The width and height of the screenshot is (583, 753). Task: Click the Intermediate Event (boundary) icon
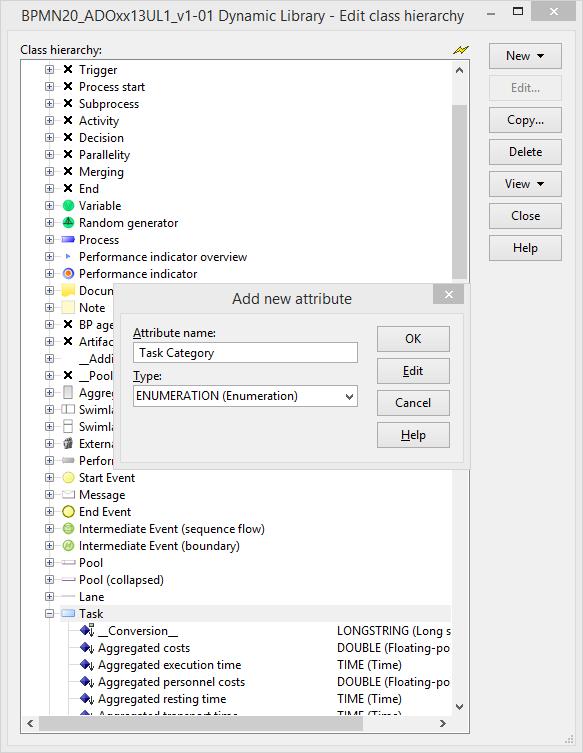coord(68,546)
